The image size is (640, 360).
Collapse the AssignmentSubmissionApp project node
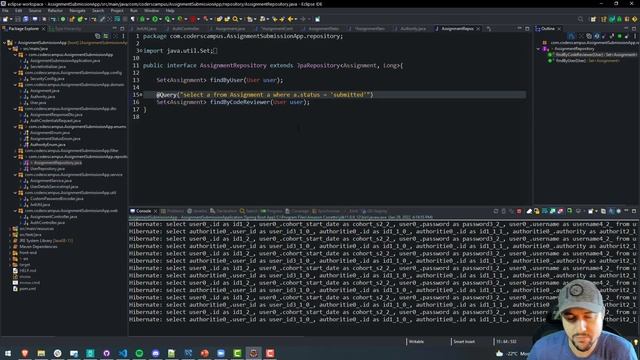tap(4, 42)
